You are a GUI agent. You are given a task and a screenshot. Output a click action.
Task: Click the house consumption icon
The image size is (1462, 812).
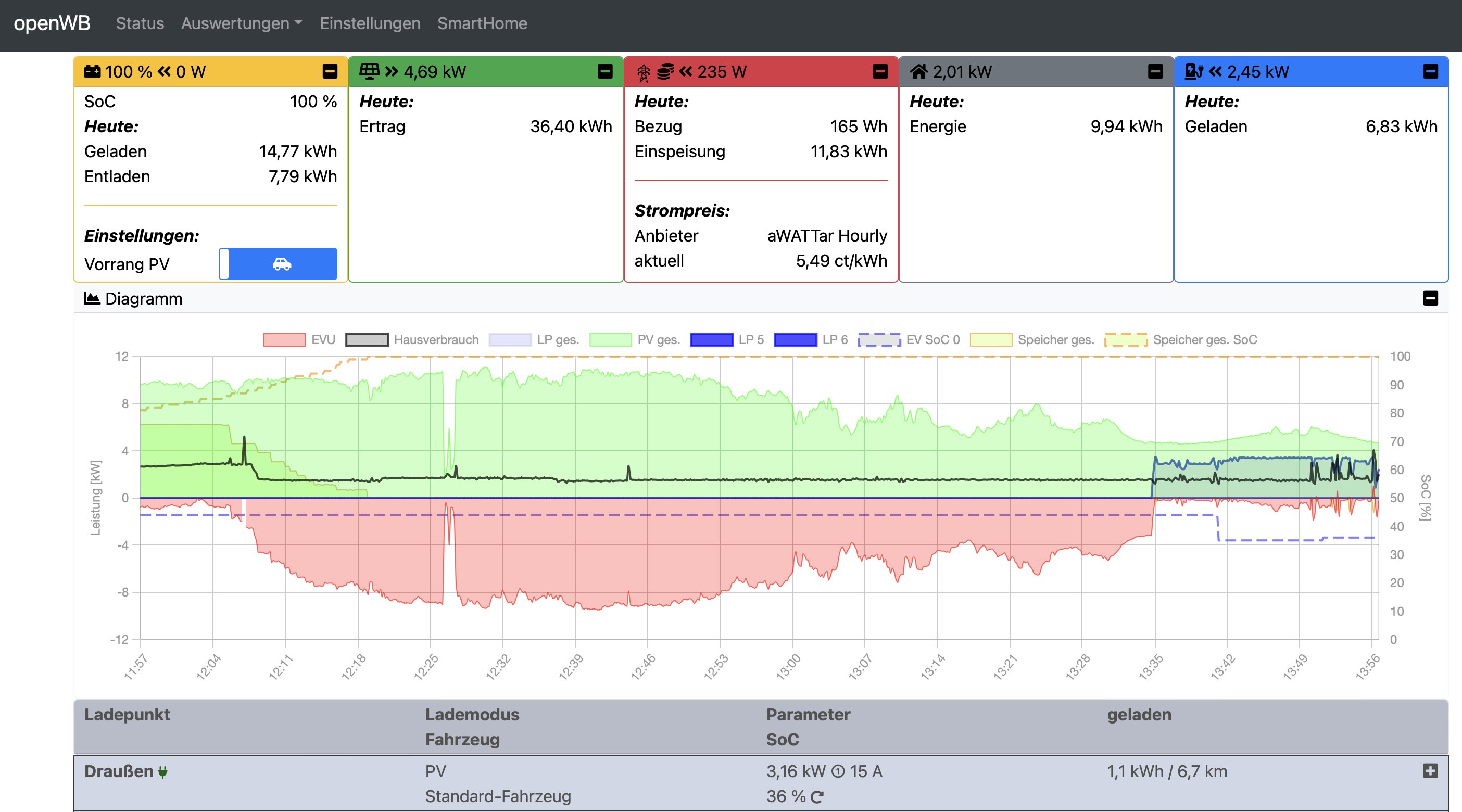click(918, 71)
